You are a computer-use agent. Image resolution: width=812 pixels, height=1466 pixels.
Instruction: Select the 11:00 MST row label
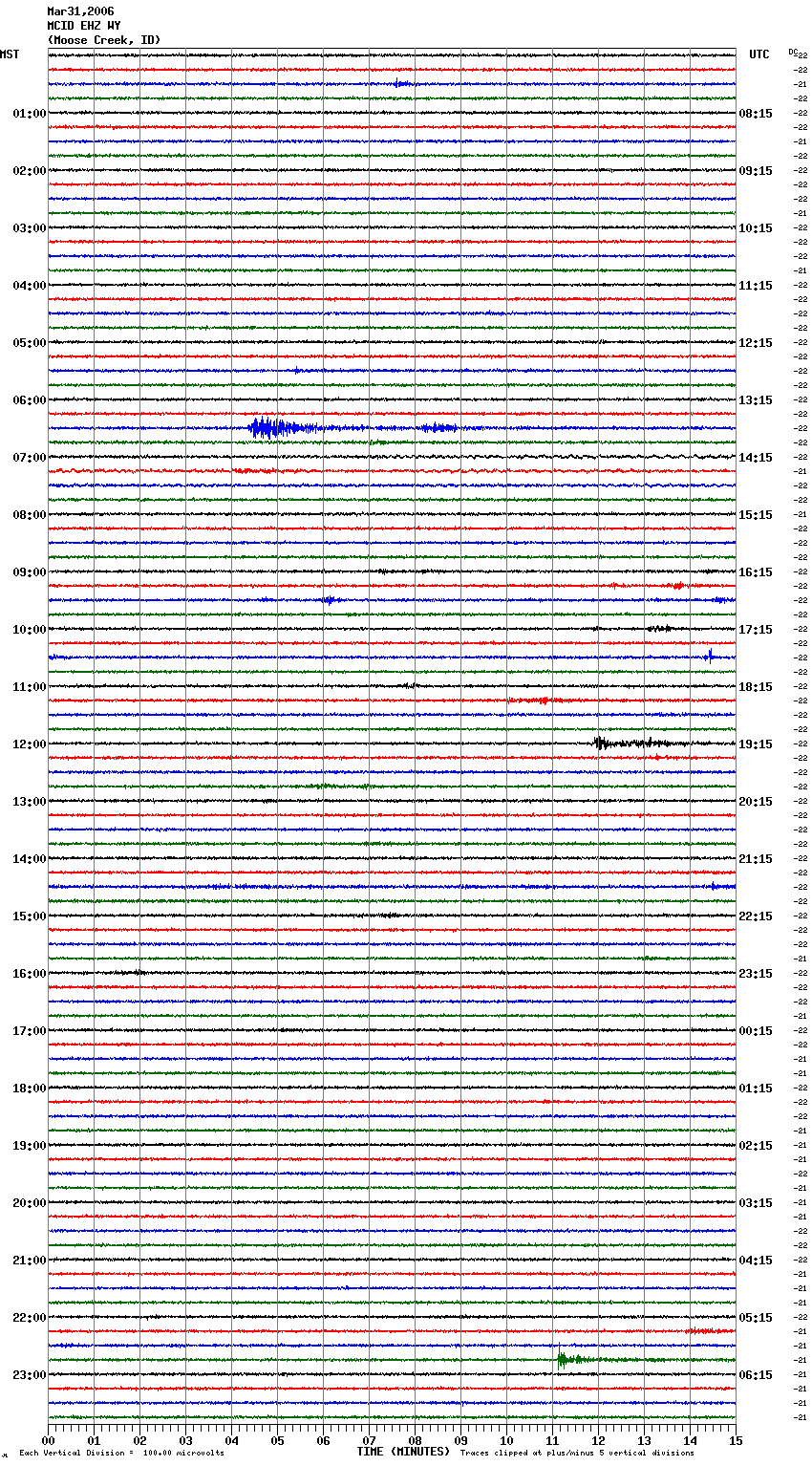pos(30,687)
